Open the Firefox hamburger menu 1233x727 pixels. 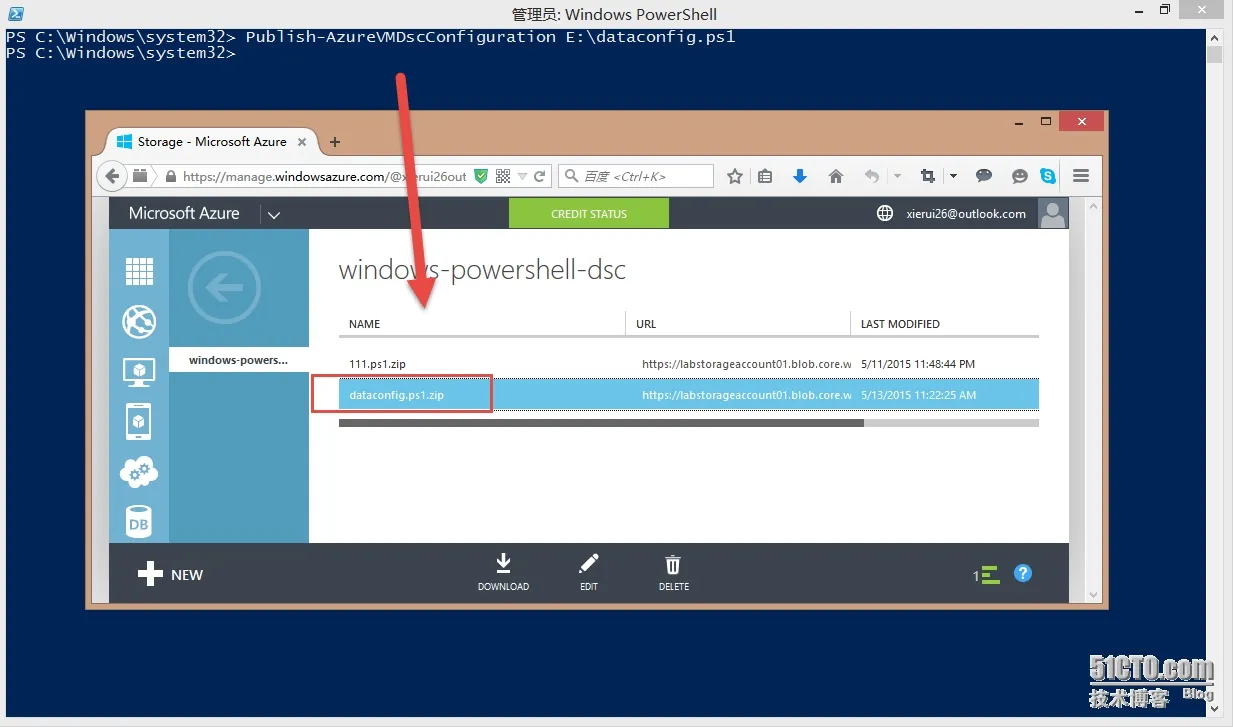(x=1081, y=176)
